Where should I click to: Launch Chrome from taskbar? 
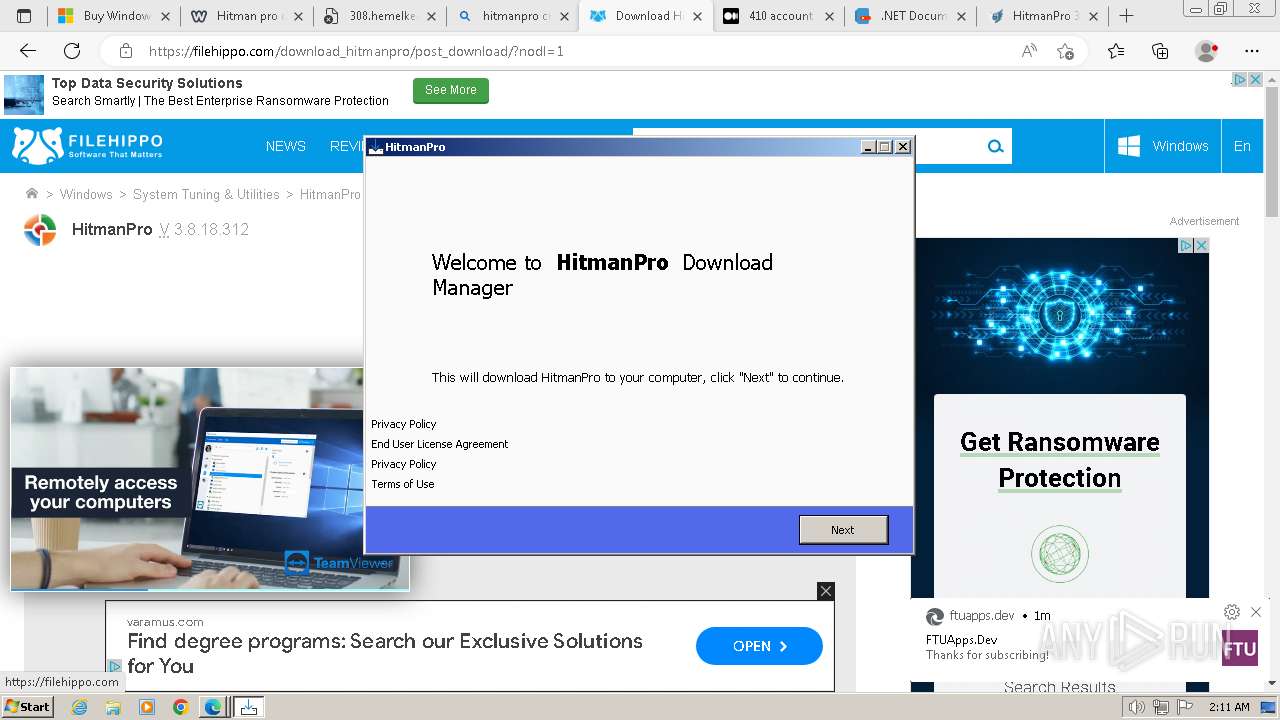click(180, 707)
